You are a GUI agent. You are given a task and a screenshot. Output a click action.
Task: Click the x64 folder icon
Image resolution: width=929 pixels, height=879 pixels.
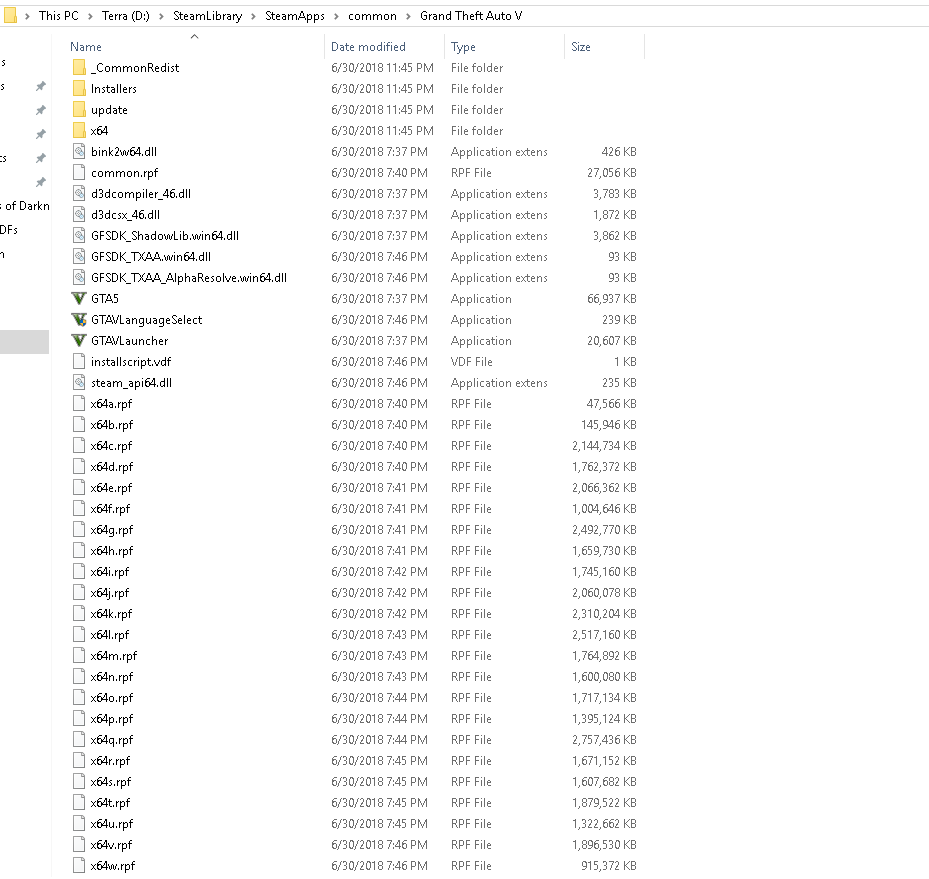[x=79, y=131]
